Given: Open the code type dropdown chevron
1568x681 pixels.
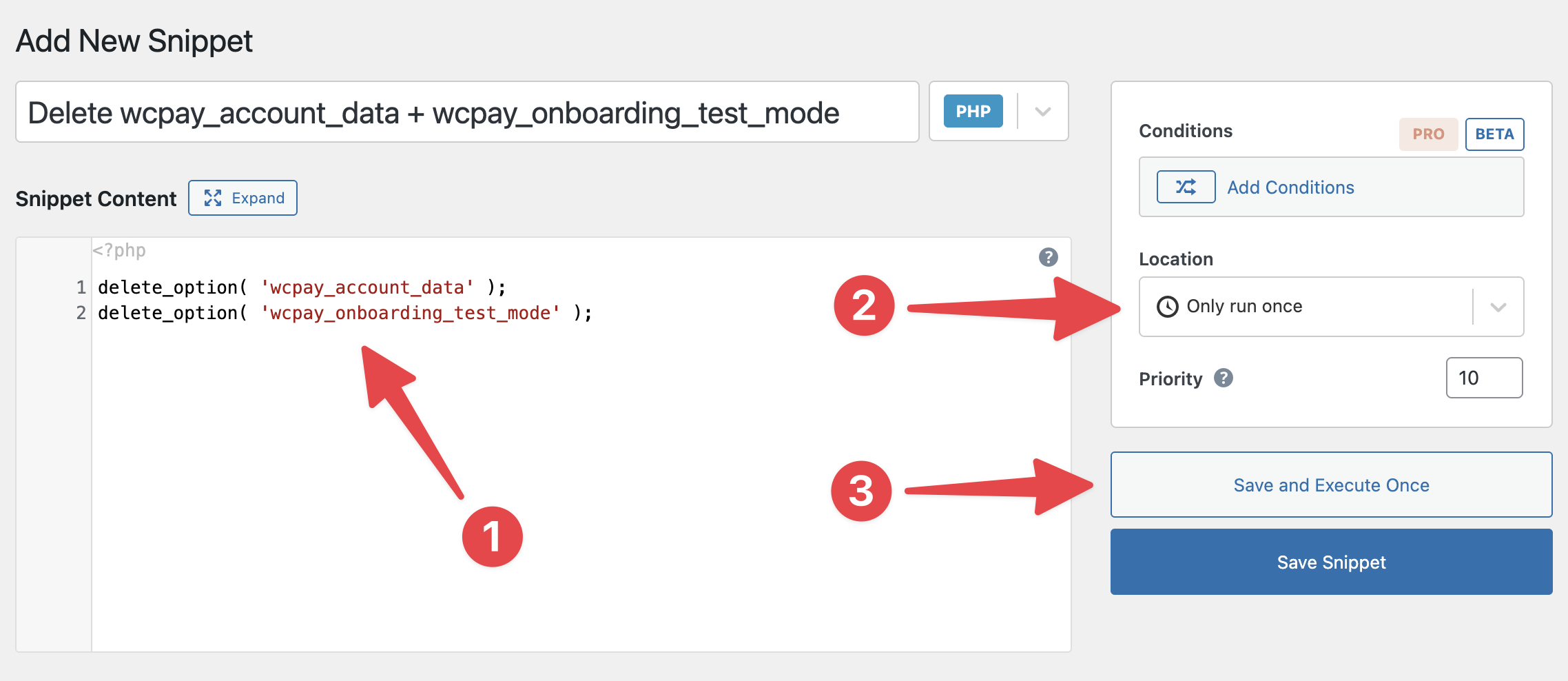Looking at the screenshot, I should (1043, 112).
